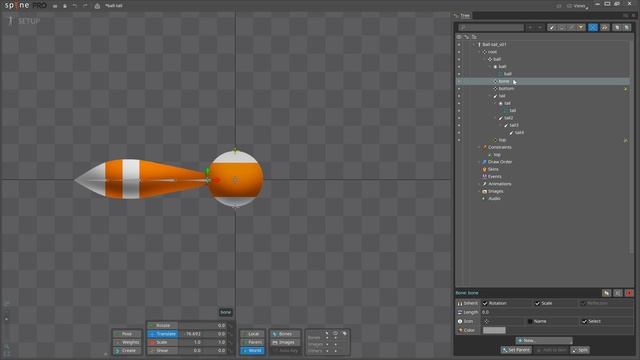Open the Views menu at top right
This screenshot has width=640, height=360.
(577, 6)
